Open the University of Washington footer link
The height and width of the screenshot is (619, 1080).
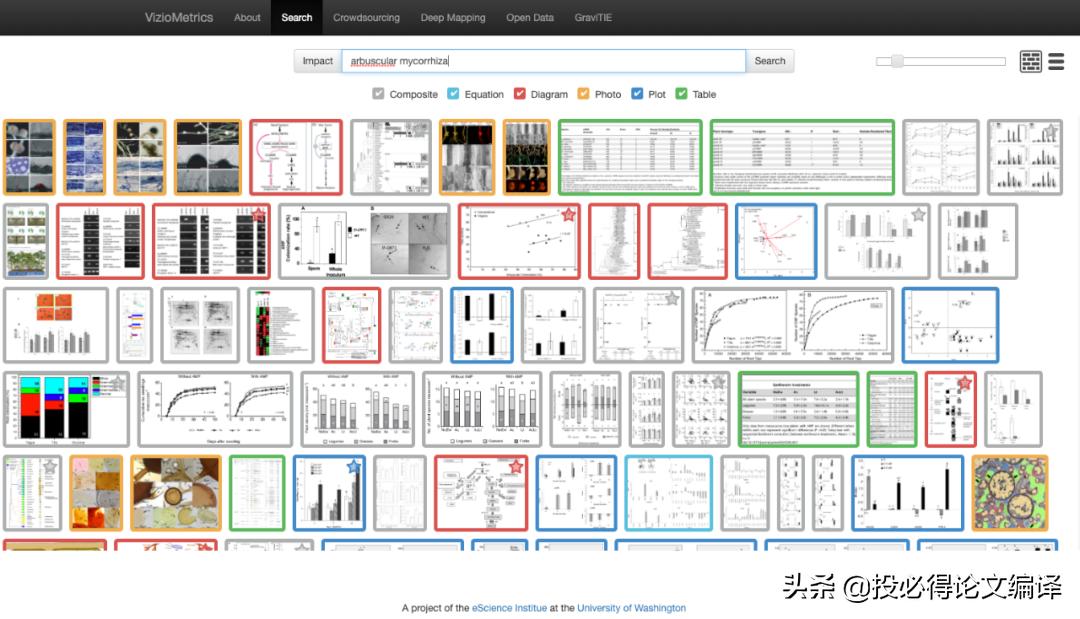632,608
